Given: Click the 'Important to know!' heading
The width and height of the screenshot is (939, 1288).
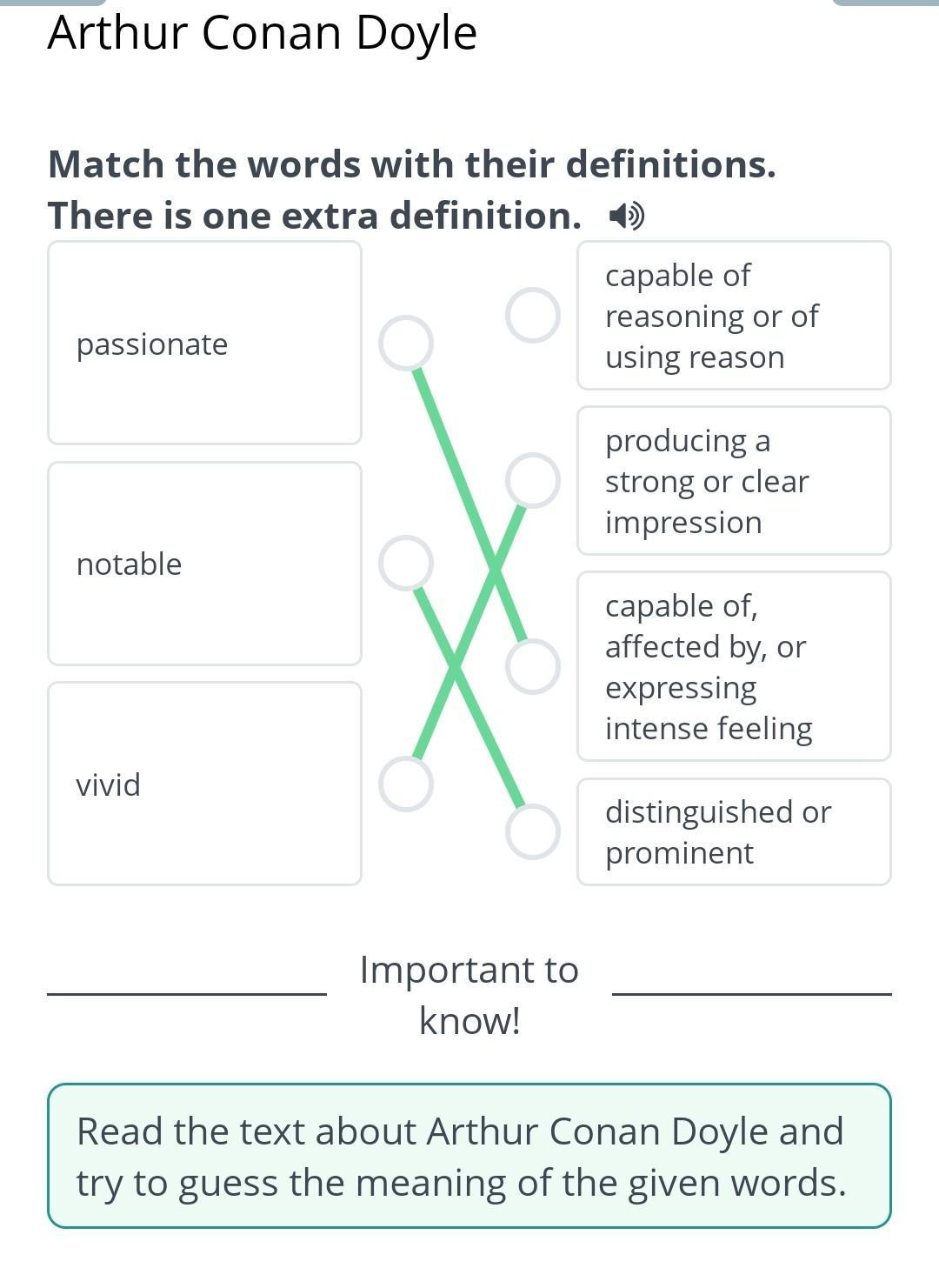Looking at the screenshot, I should (469, 994).
